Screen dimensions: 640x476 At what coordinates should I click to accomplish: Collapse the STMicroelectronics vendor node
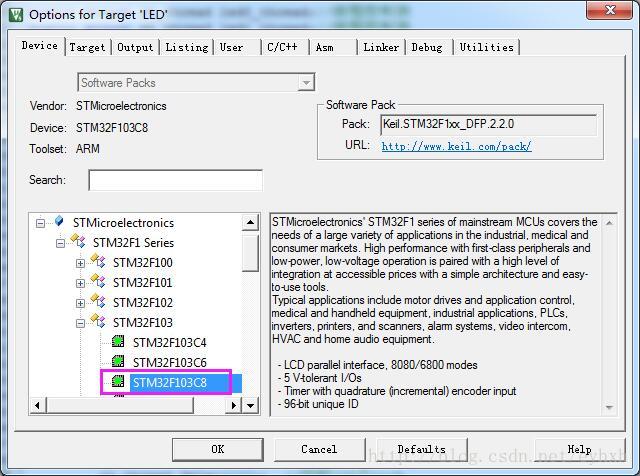point(40,223)
